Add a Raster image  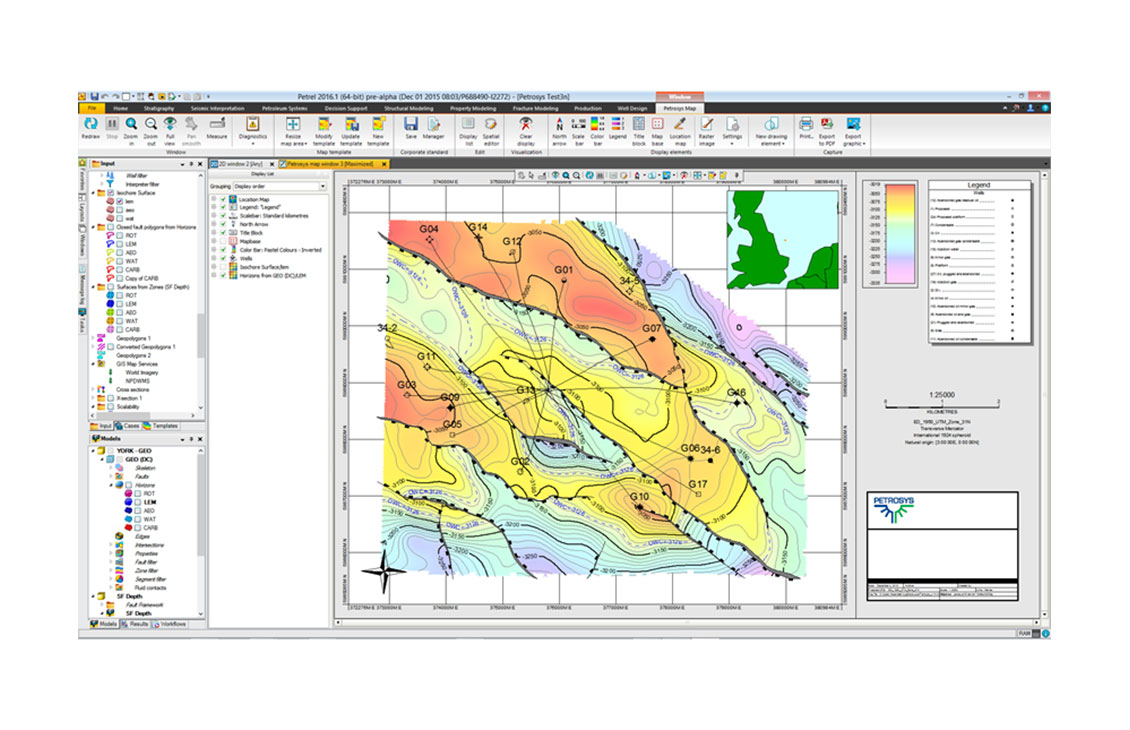[x=707, y=132]
